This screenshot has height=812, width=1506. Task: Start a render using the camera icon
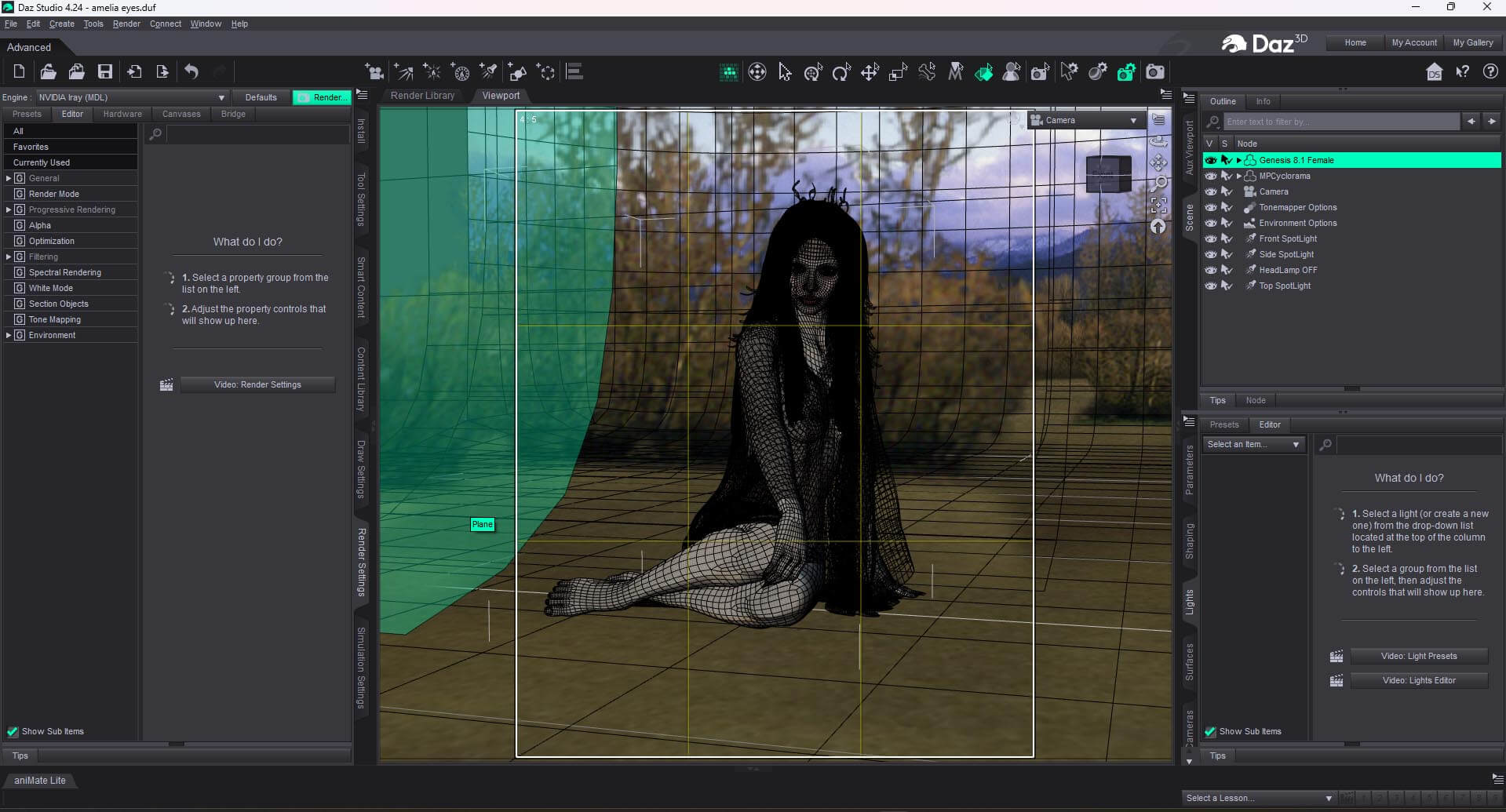click(1155, 72)
